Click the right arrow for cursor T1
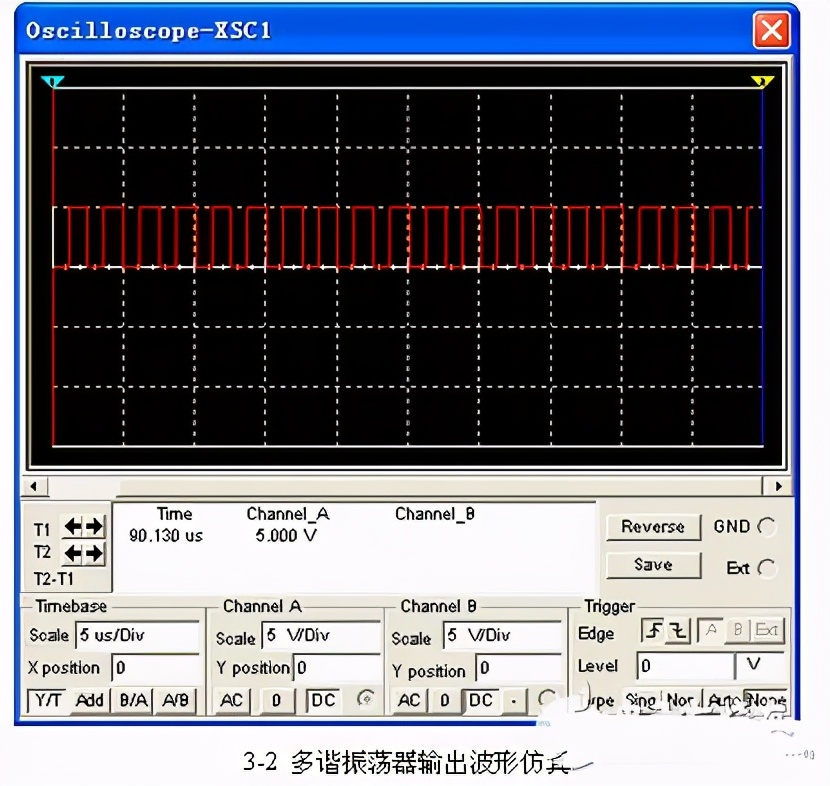Viewport: 830px width, 786px height. pyautogui.click(x=93, y=524)
